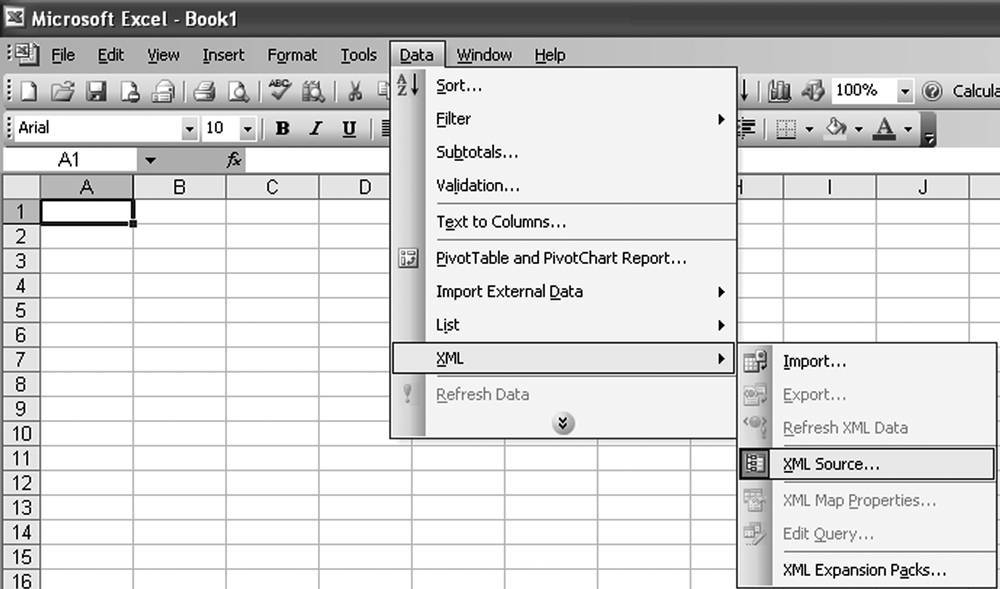Apply underline formatting
Viewport: 1000px width, 589px height.
(348, 129)
